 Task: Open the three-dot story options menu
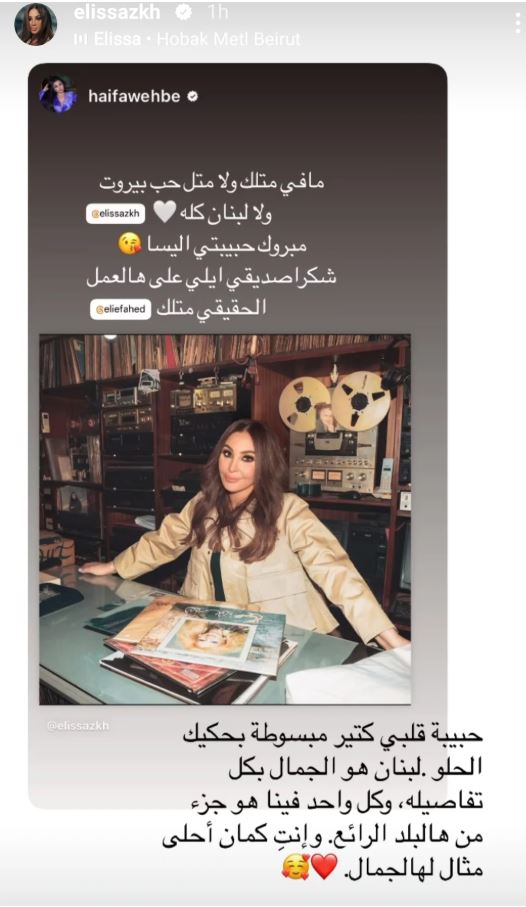[x=518, y=23]
